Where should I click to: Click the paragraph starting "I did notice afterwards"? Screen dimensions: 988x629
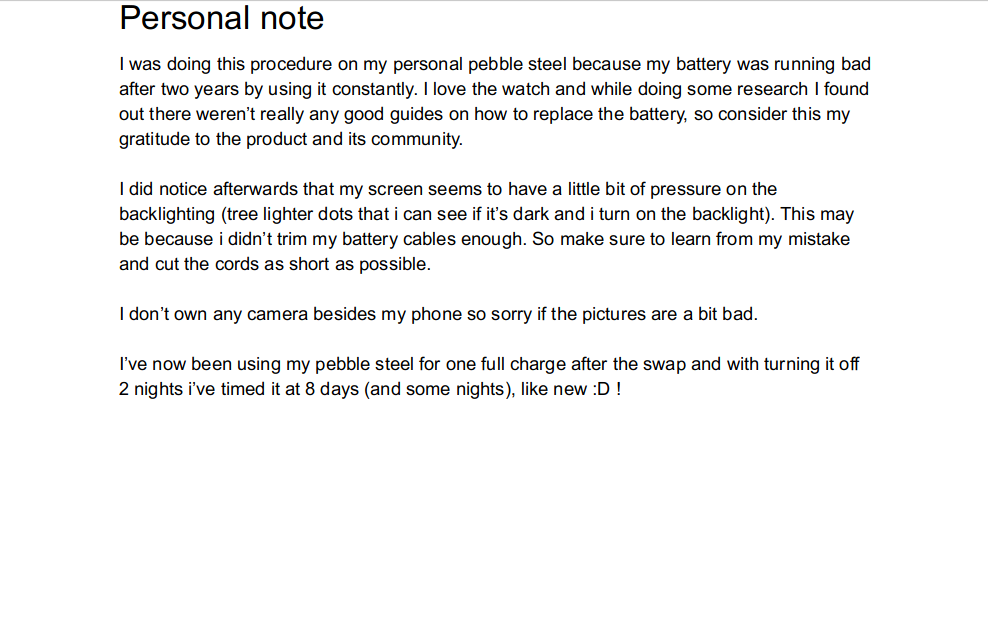(x=486, y=226)
